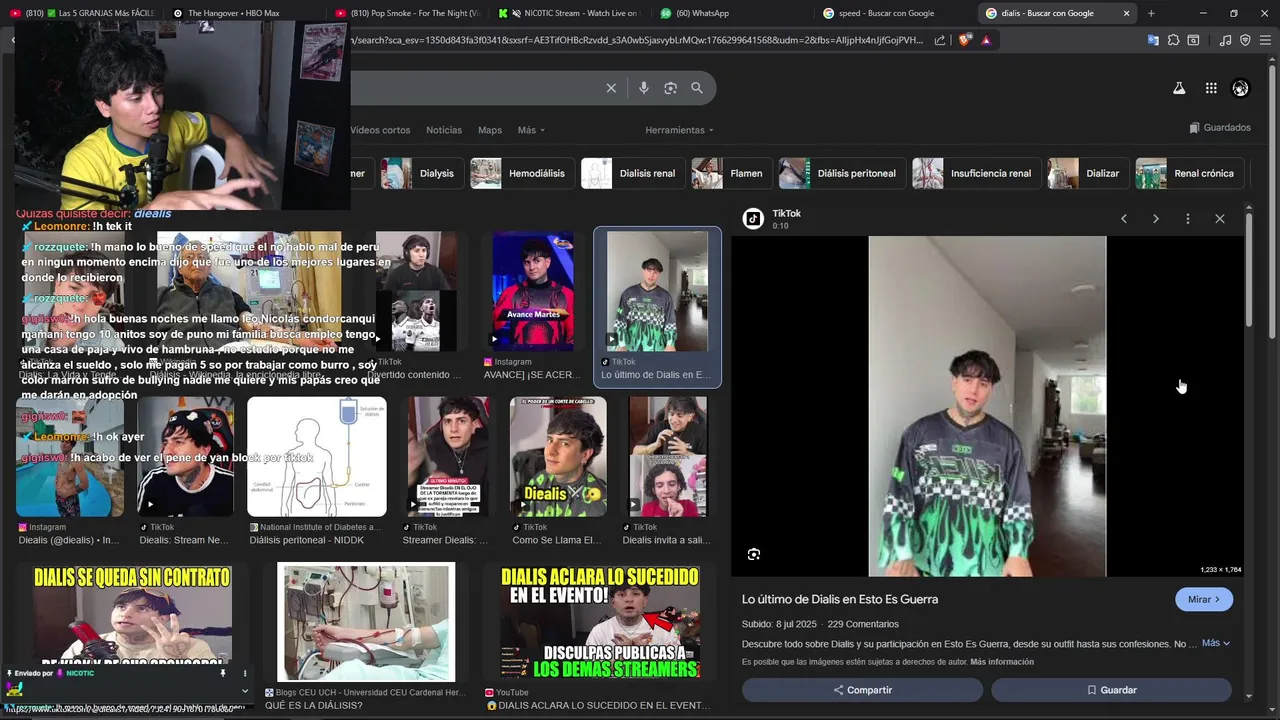Select the Dialisis renal suggestion chip

pos(632,173)
